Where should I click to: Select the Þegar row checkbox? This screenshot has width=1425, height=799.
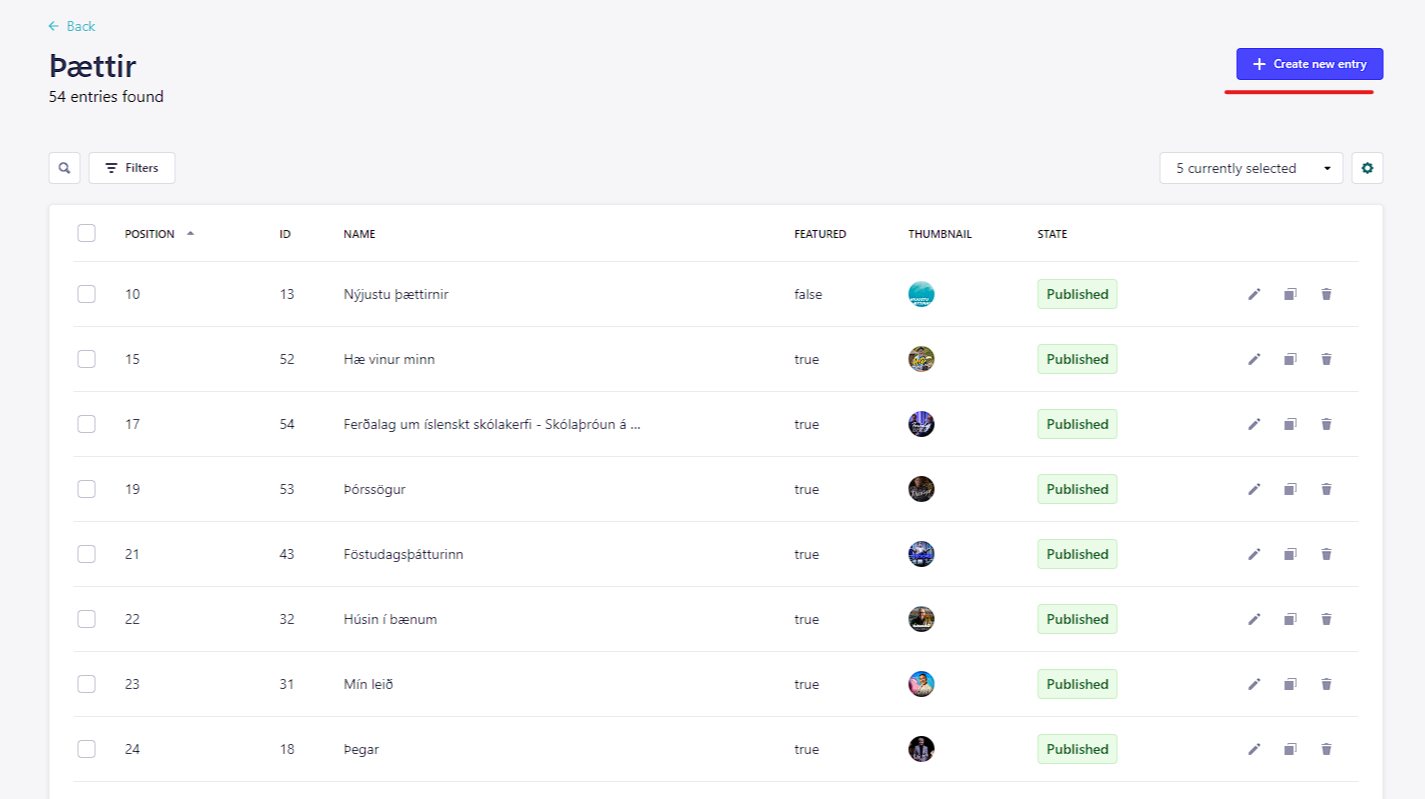pos(87,749)
